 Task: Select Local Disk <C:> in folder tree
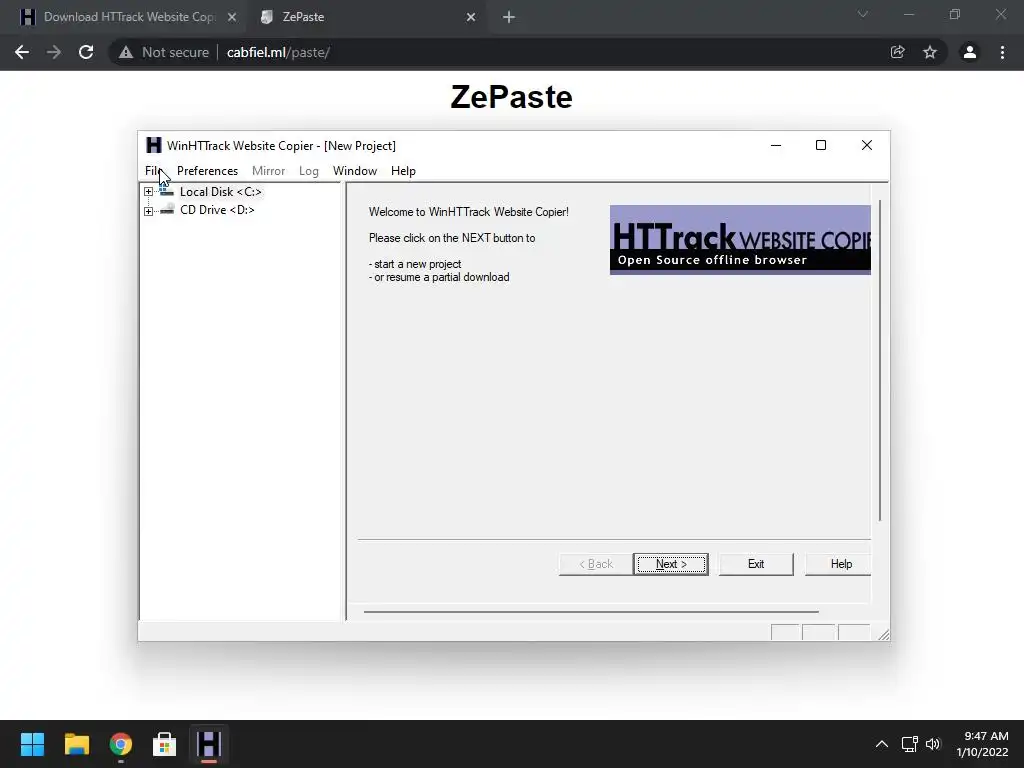click(221, 192)
